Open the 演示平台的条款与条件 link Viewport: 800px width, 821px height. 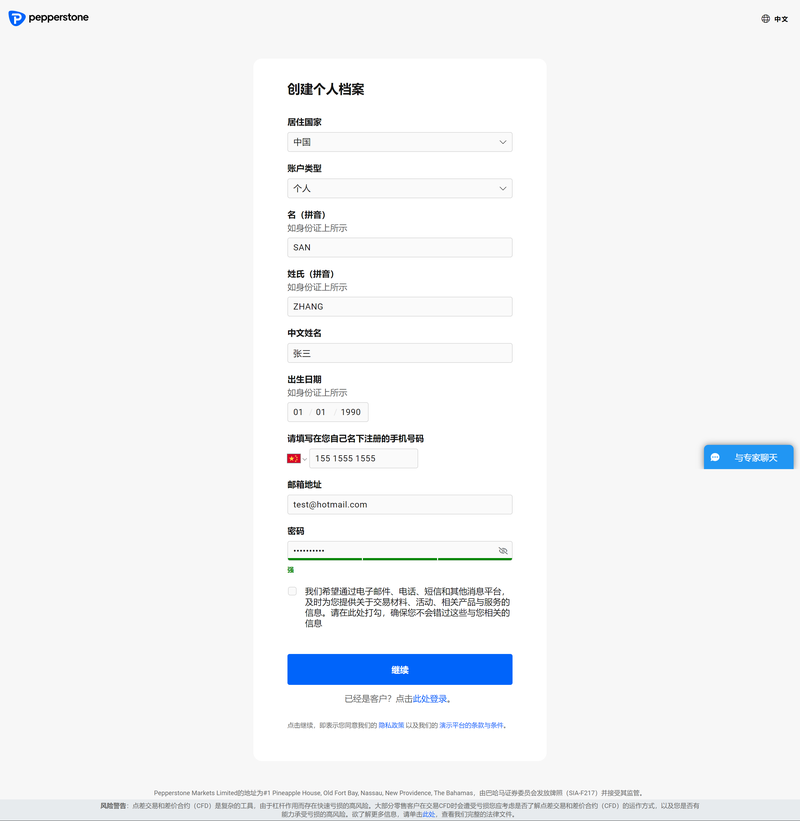pyautogui.click(x=478, y=725)
